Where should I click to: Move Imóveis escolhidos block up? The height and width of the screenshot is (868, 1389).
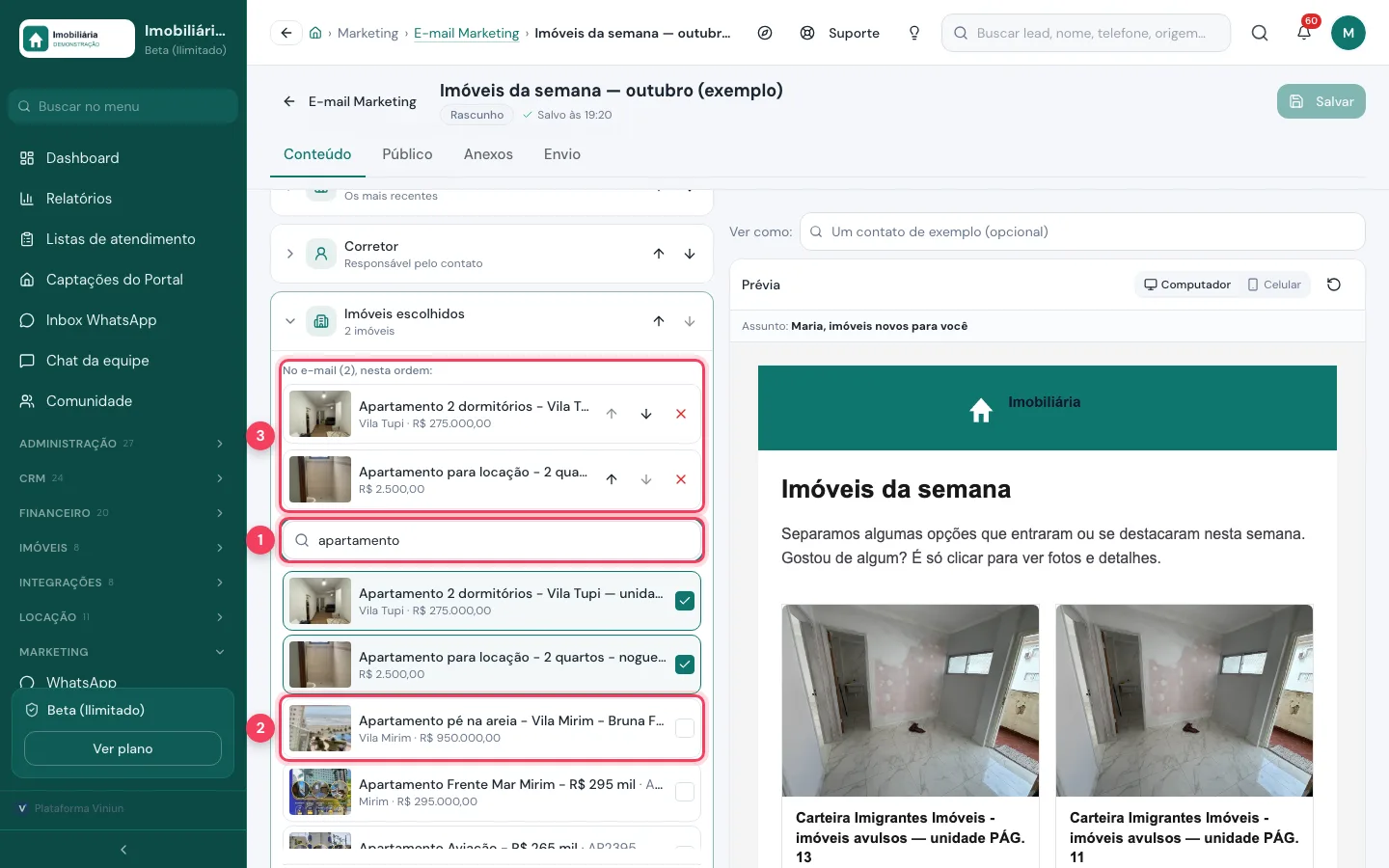[659, 321]
